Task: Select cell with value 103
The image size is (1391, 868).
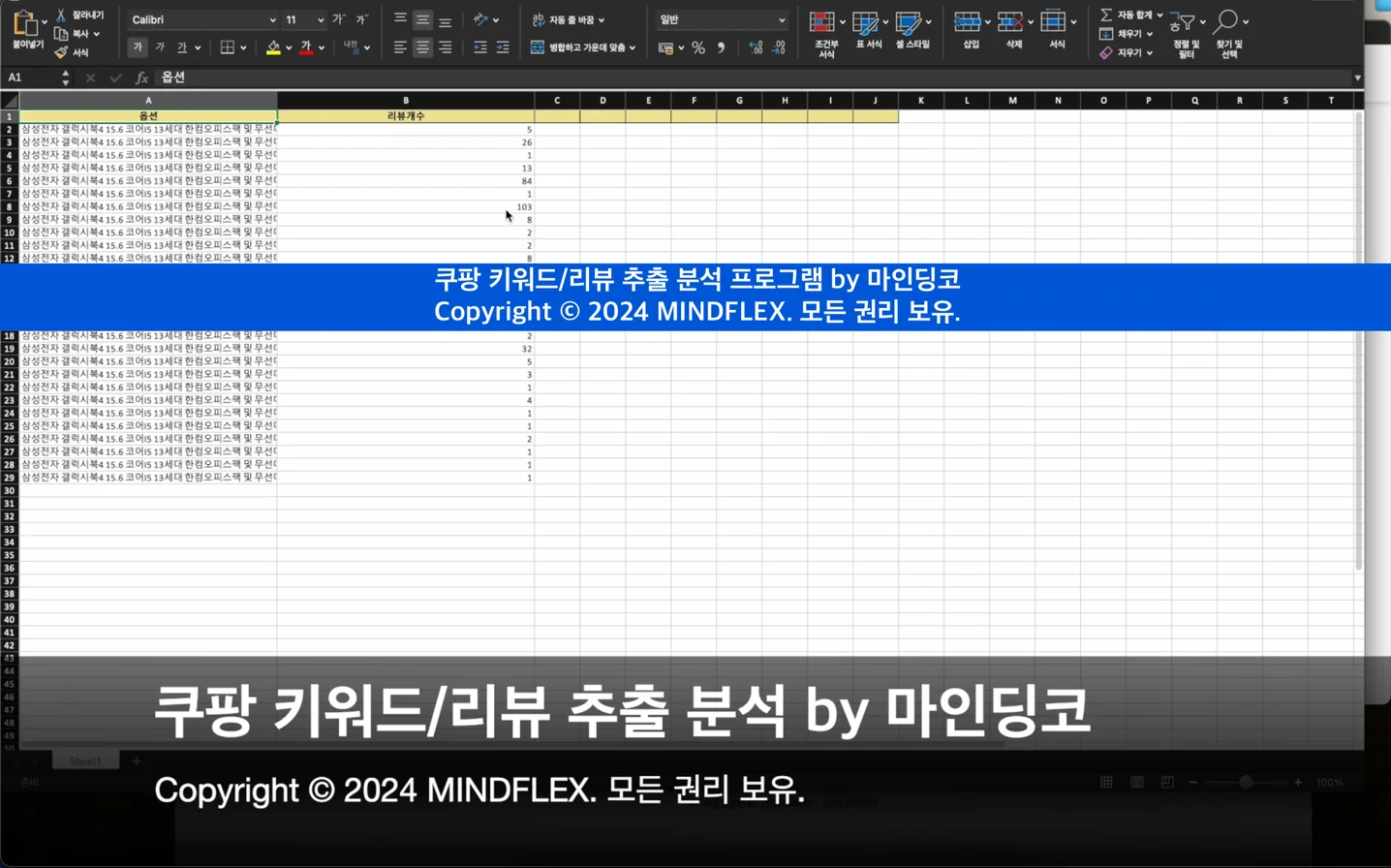Action: (x=406, y=206)
